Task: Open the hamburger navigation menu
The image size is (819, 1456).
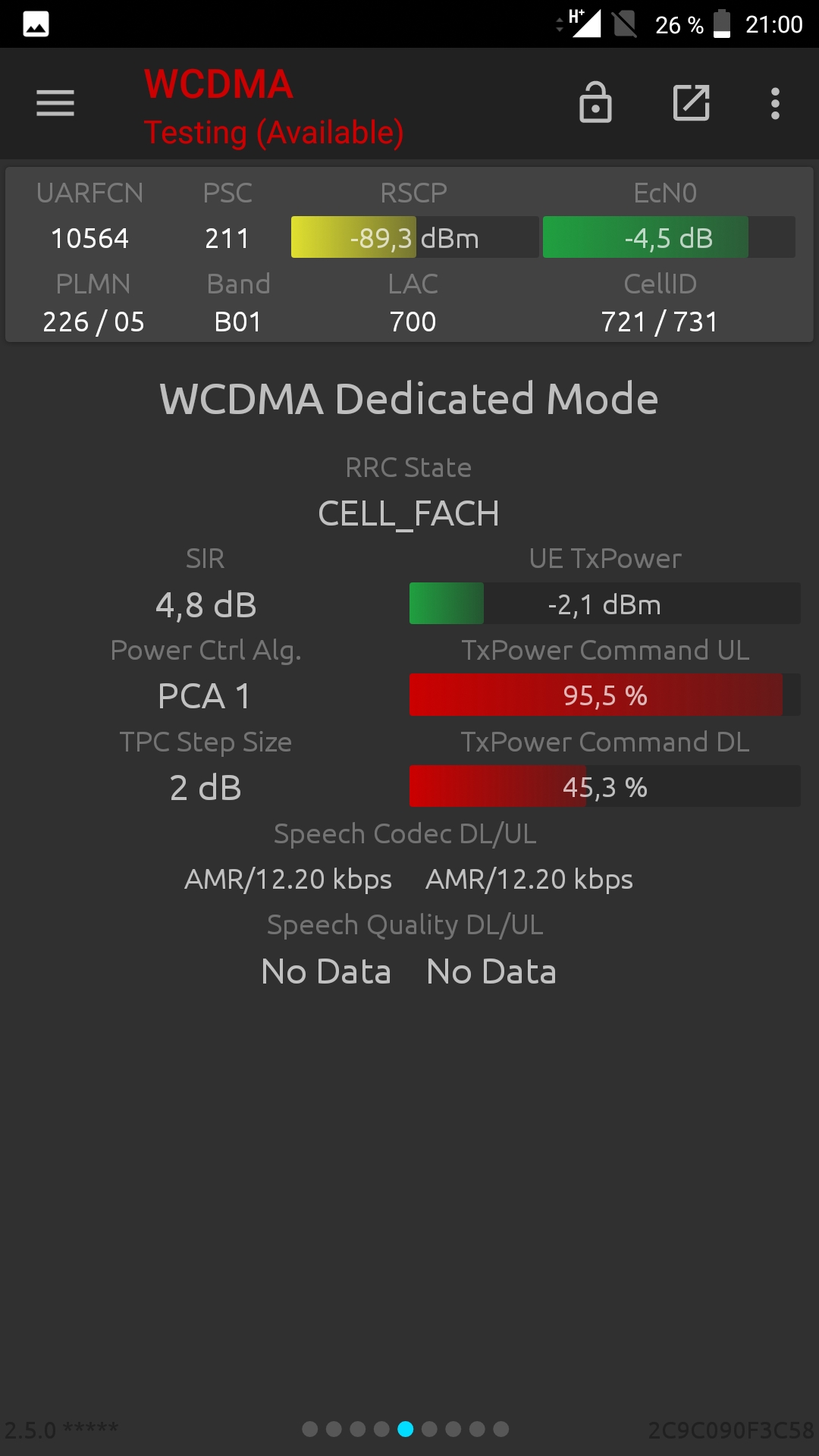Action: (55, 103)
